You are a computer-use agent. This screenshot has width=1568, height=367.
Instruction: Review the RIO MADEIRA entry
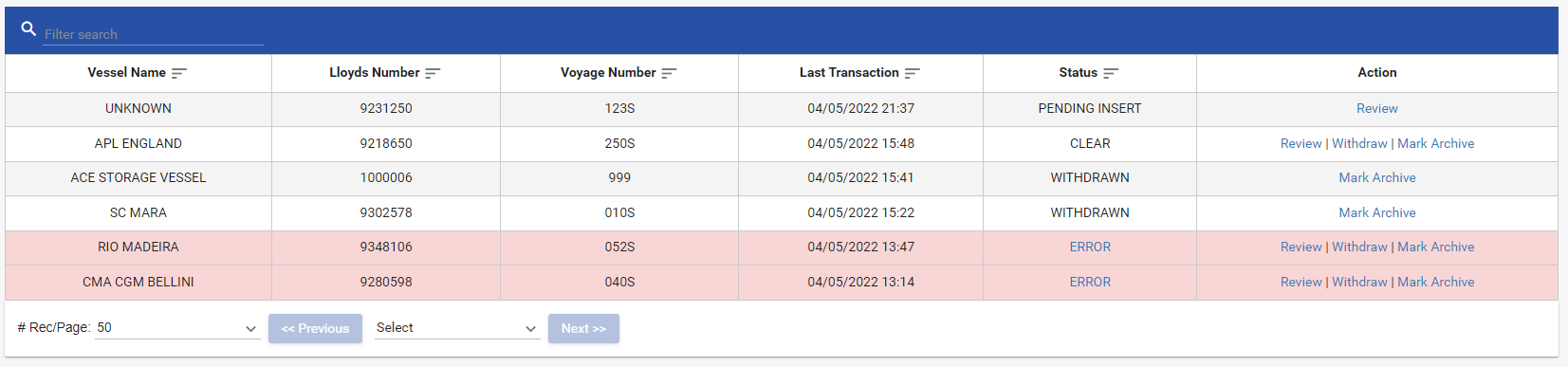pyautogui.click(x=1301, y=248)
